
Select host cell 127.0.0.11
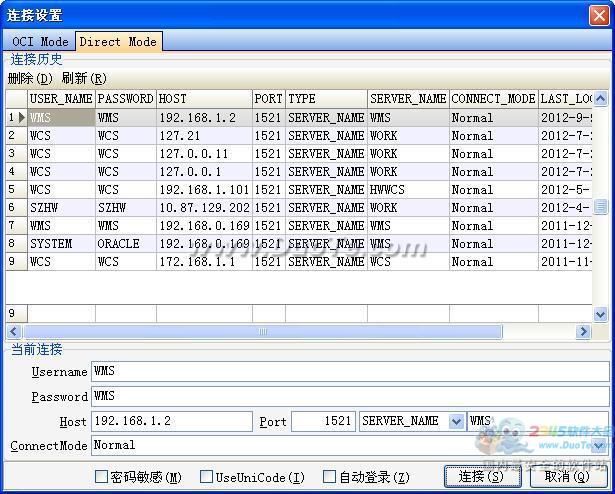point(204,154)
